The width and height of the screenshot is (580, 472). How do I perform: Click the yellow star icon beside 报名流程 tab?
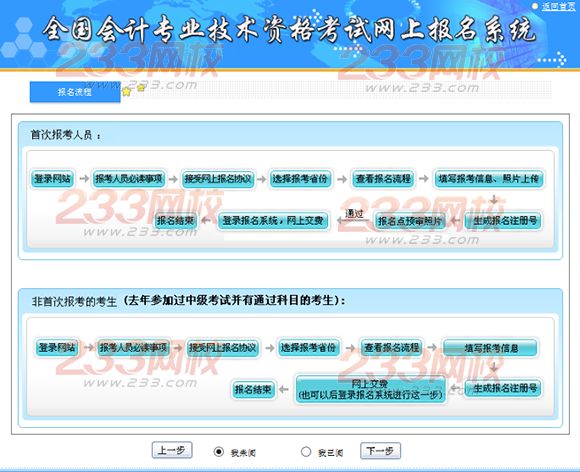(x=126, y=91)
